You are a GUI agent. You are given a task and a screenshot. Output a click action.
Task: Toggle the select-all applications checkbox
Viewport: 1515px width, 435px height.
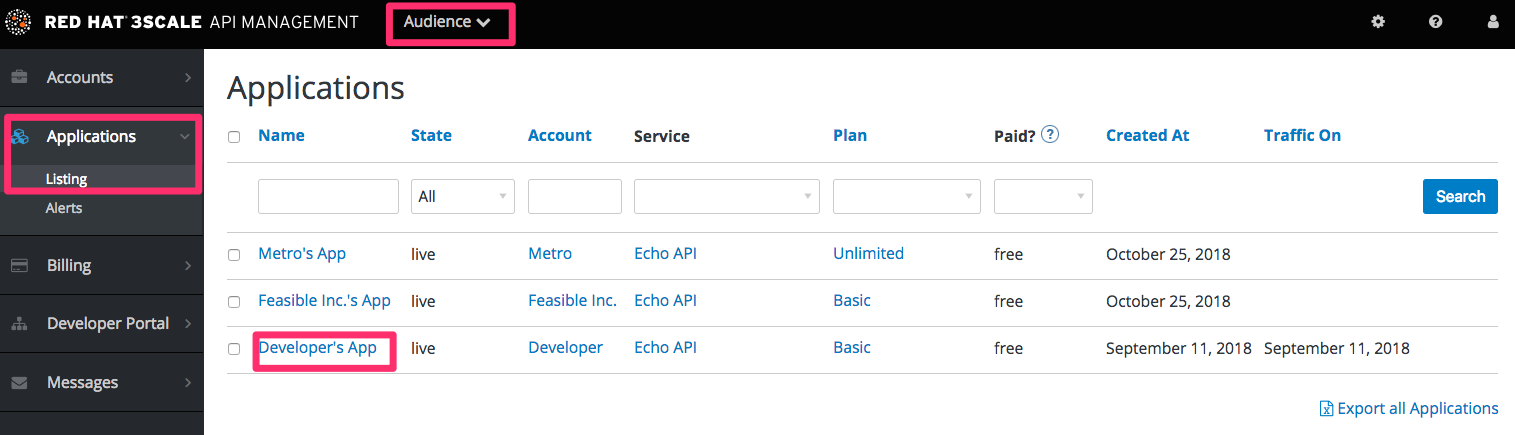(234, 137)
